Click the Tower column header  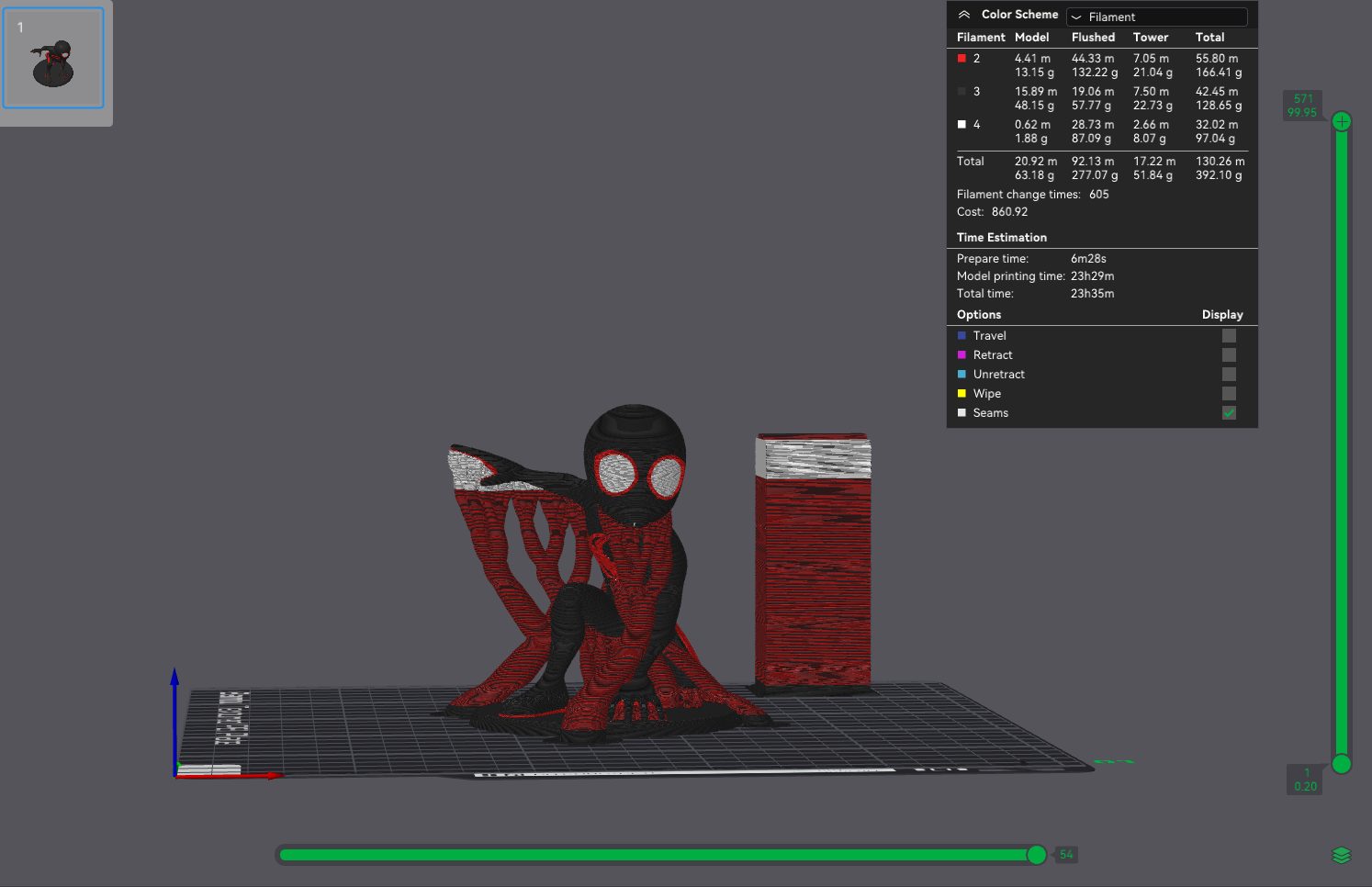pos(1151,38)
